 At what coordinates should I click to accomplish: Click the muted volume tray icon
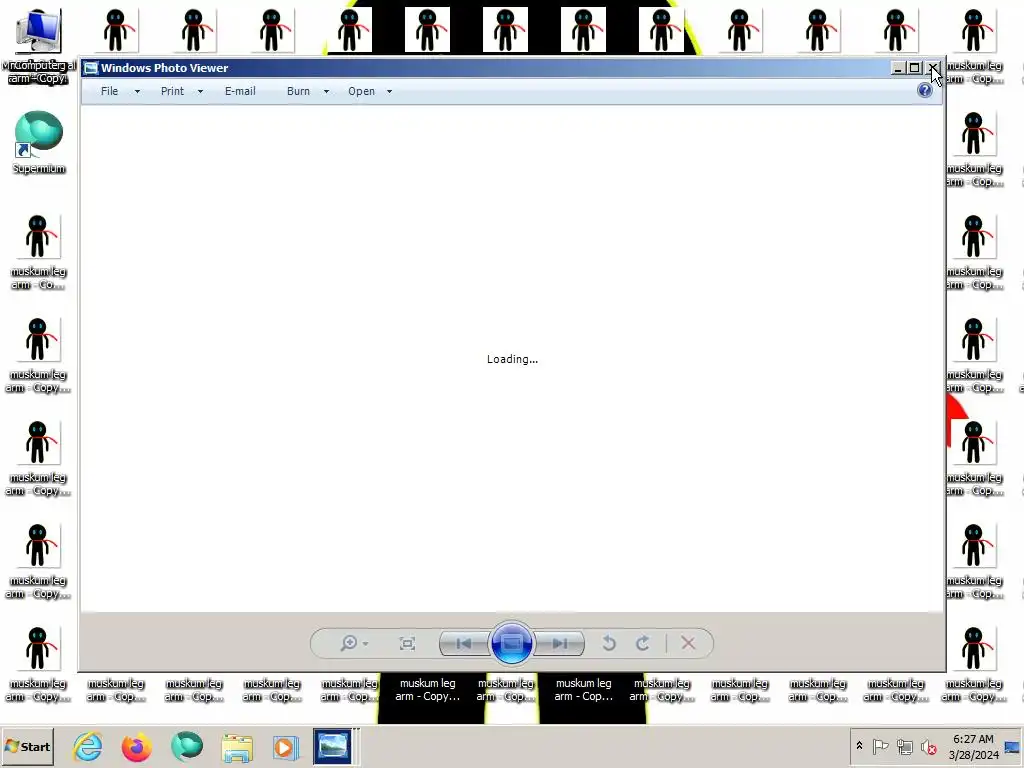[x=928, y=746]
